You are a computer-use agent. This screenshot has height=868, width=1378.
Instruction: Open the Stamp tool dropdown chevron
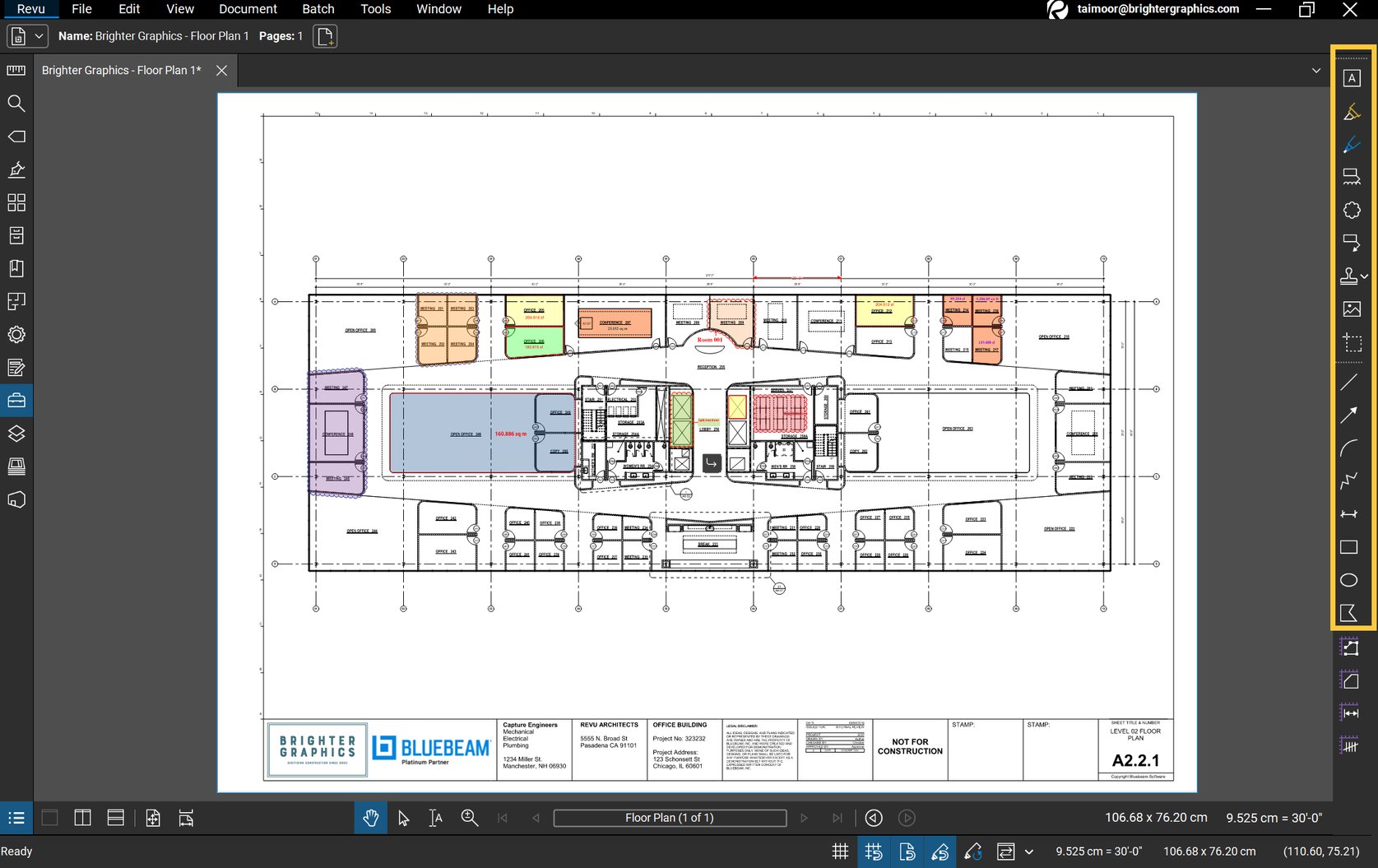(x=1363, y=276)
